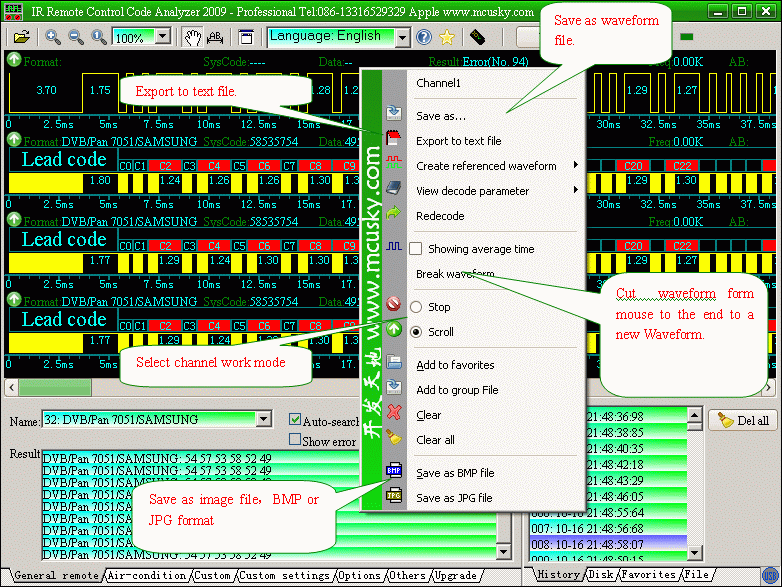Click the open file folder icon
The image size is (782, 587).
point(21,37)
